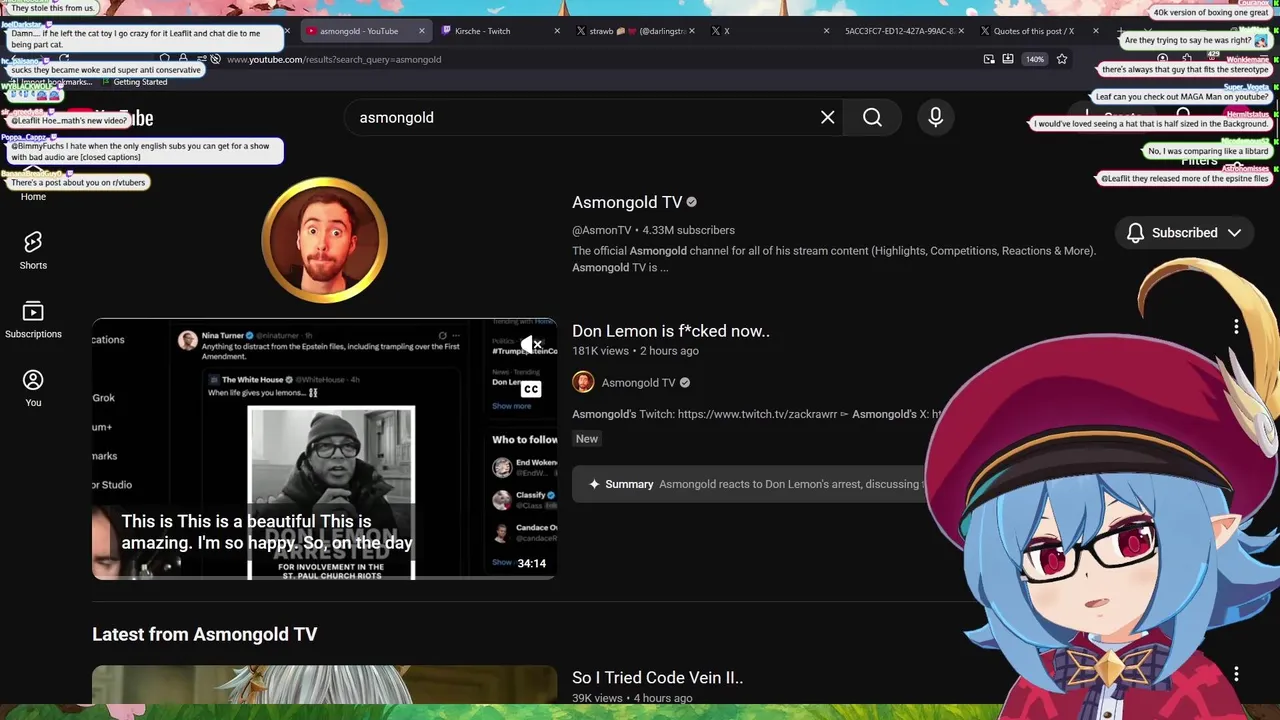Close the Quotes of this post tab
Viewport: 1280px width, 720px height.
tap(1095, 31)
